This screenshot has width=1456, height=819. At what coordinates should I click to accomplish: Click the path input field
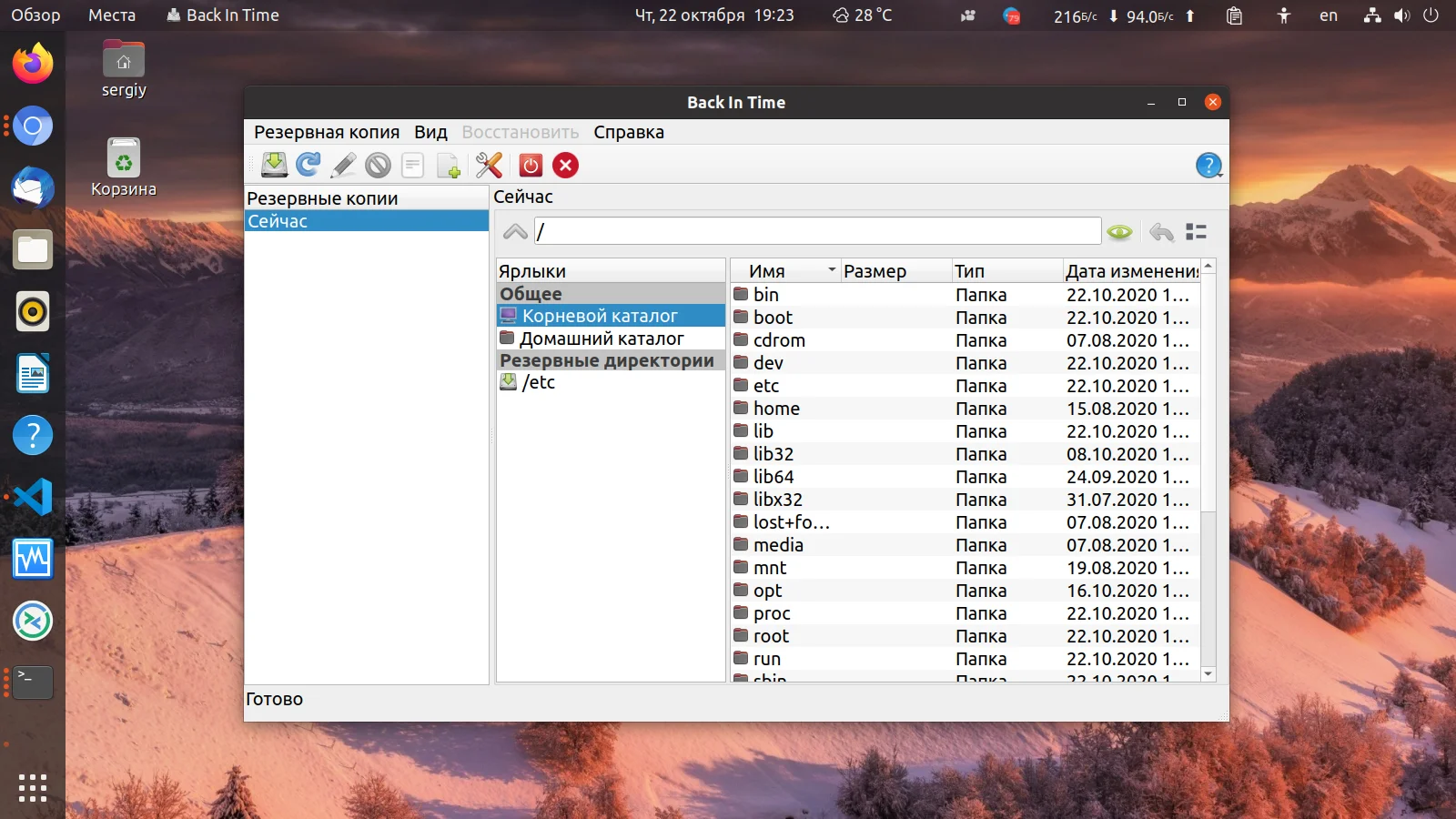(817, 231)
